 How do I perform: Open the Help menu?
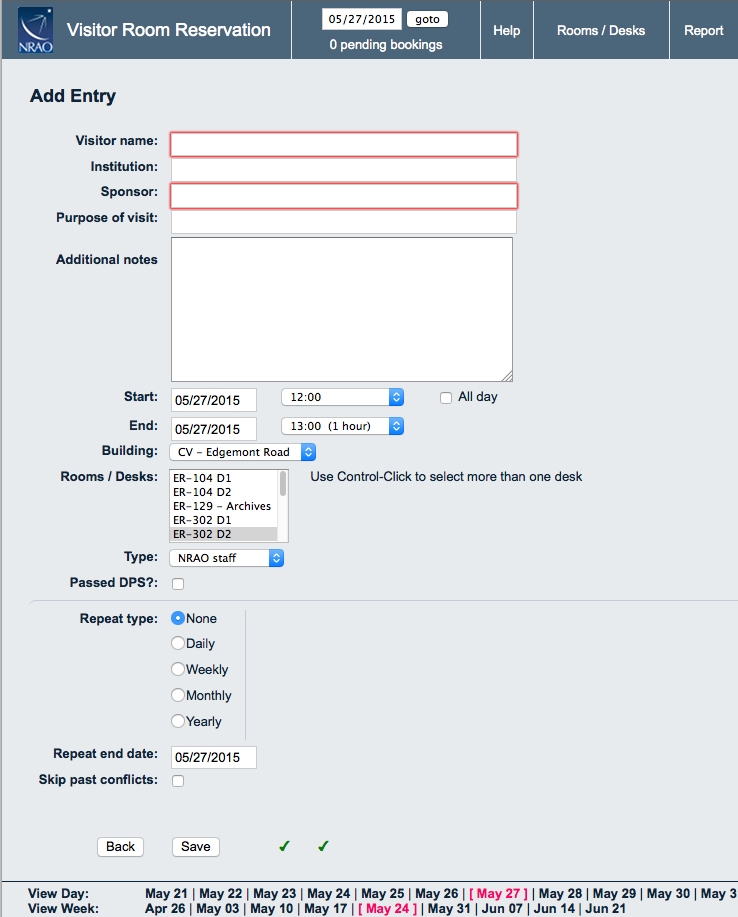point(507,31)
